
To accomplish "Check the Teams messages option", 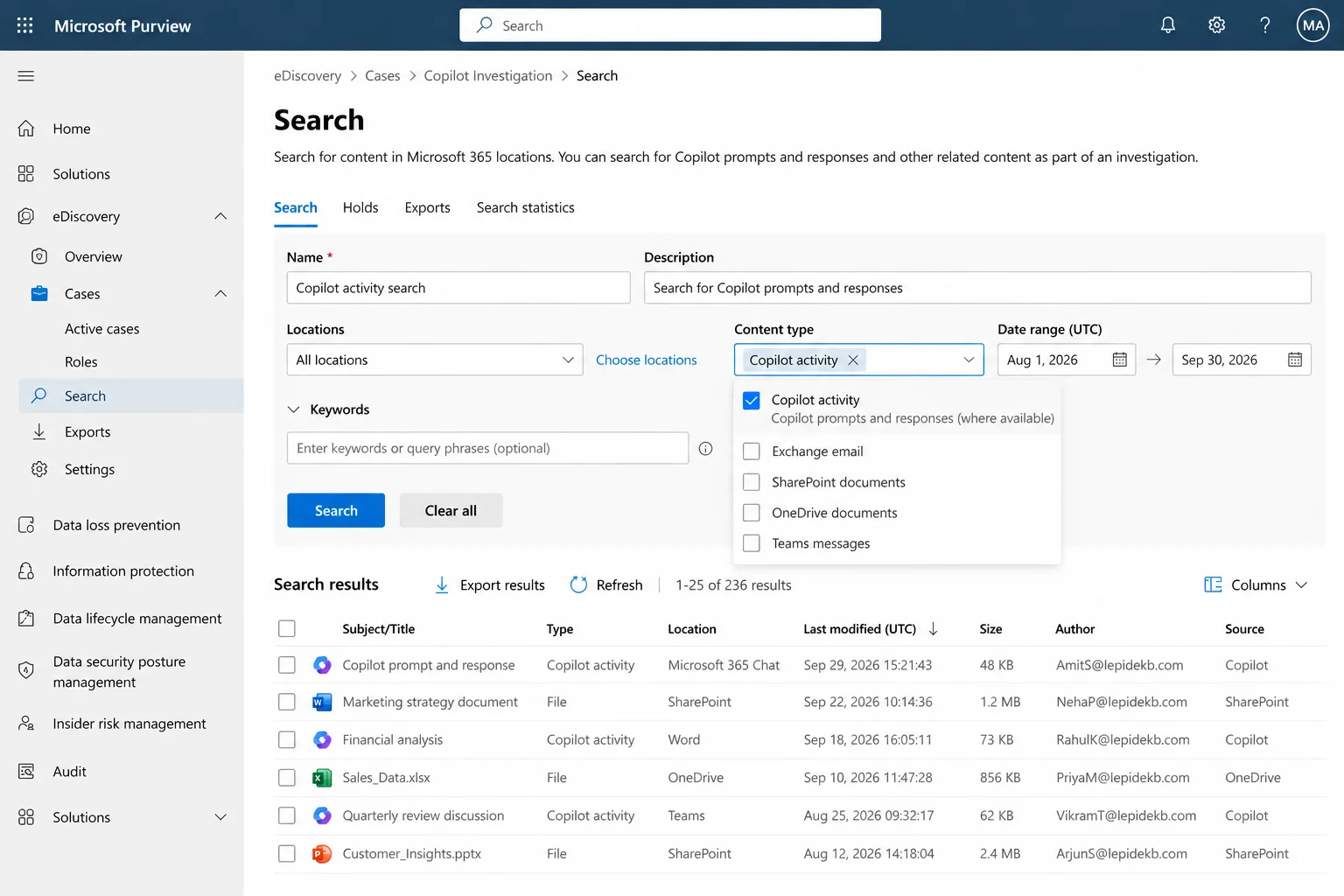I will 751,543.
